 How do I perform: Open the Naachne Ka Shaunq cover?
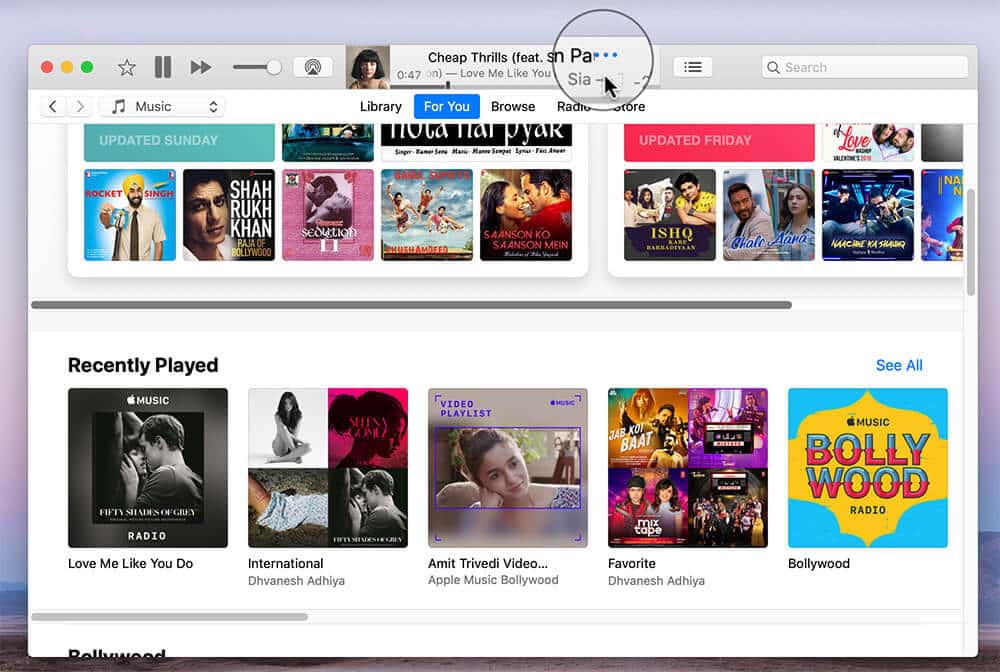click(x=868, y=215)
